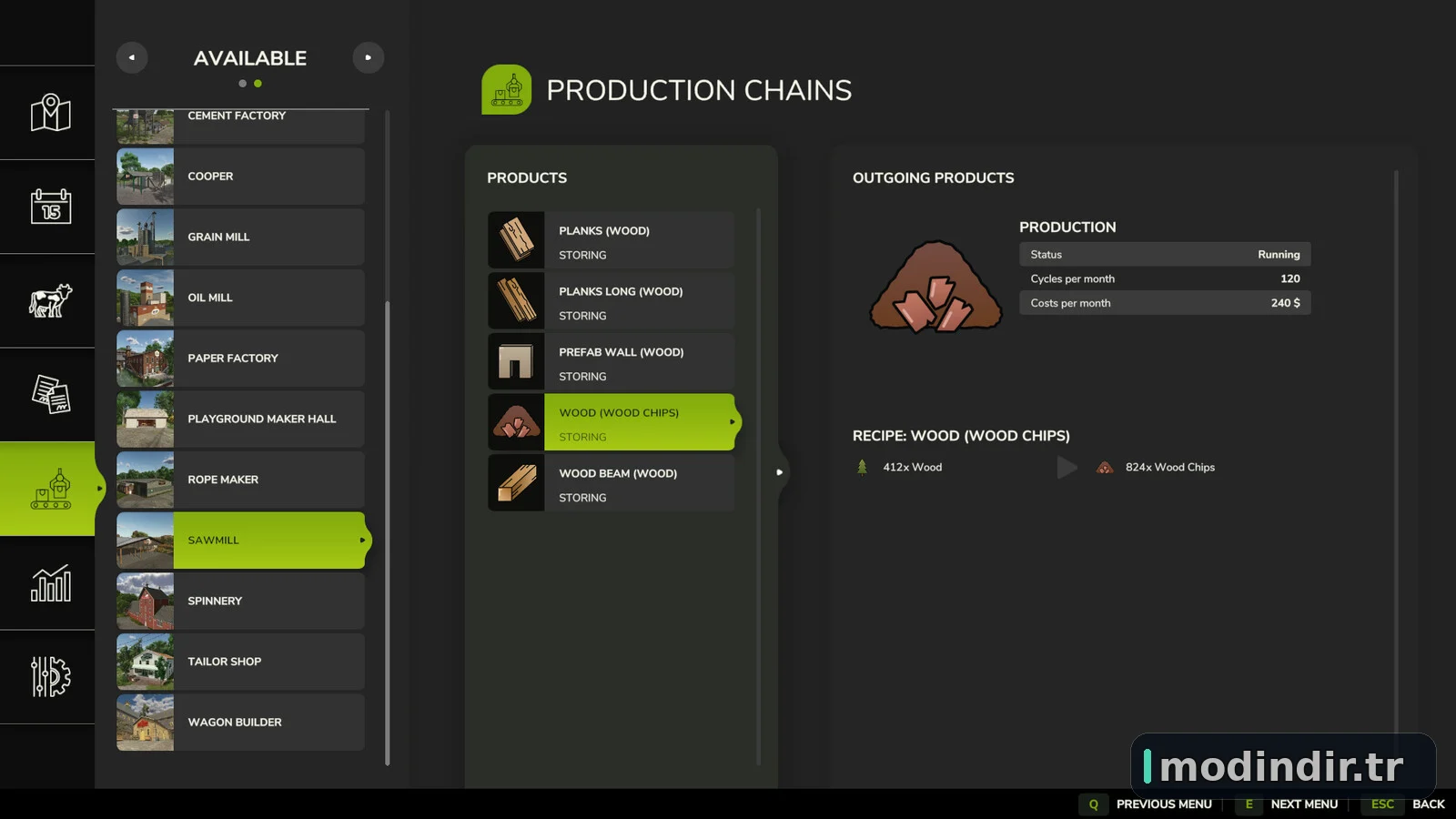The image size is (1456, 819).
Task: Select the Planks Long (Wood) product icon
Action: click(x=516, y=301)
